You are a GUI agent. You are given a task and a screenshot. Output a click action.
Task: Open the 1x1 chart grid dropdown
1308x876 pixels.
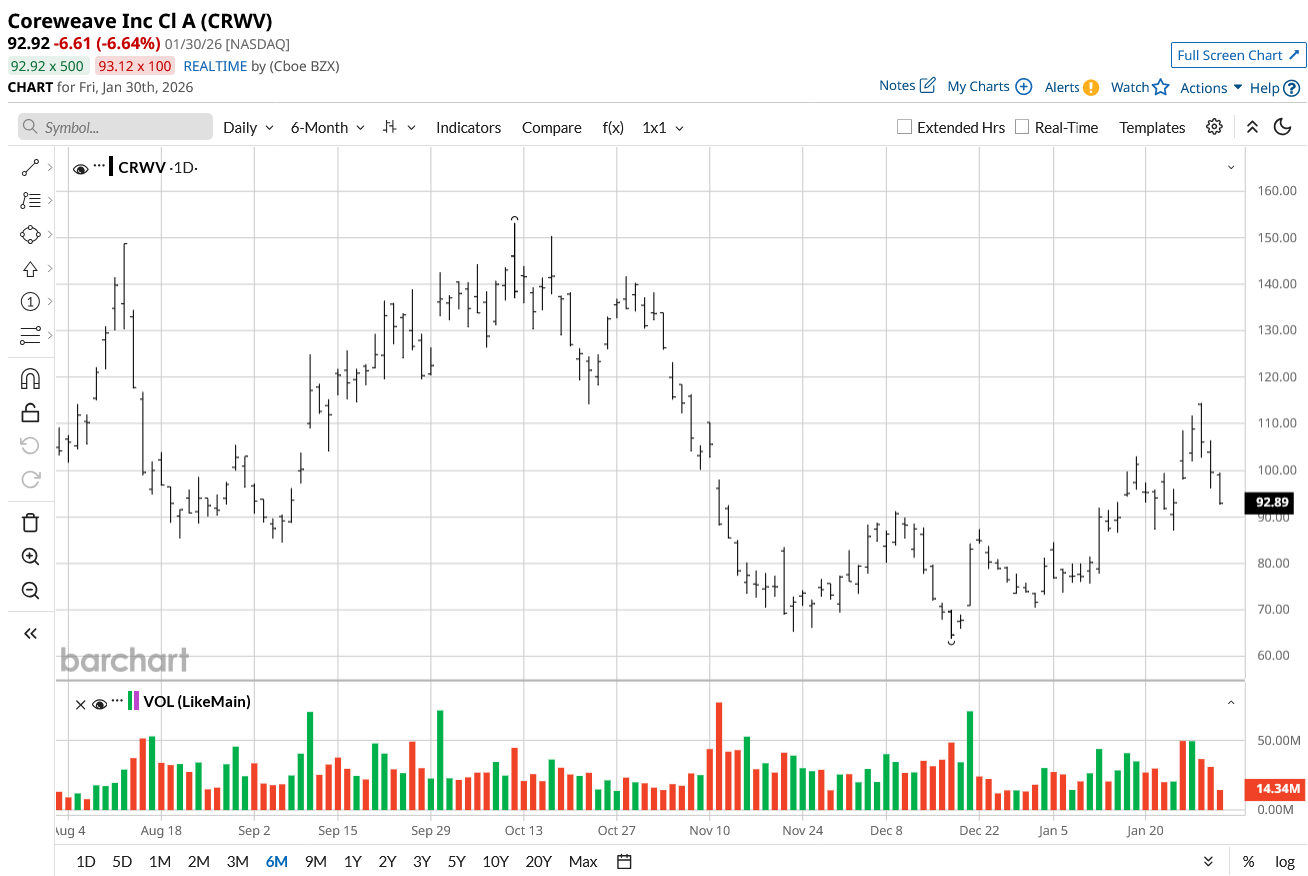663,127
